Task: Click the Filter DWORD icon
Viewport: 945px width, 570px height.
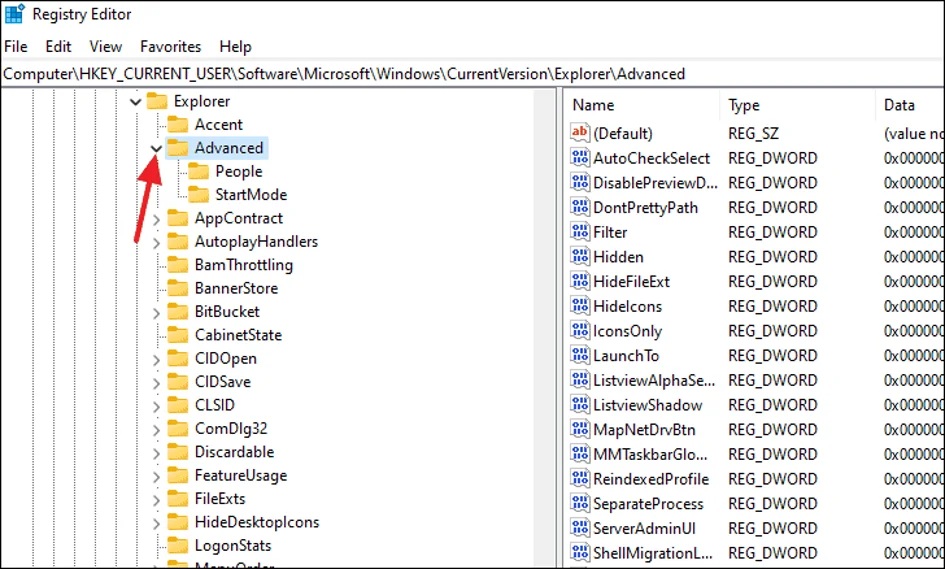Action: point(580,231)
